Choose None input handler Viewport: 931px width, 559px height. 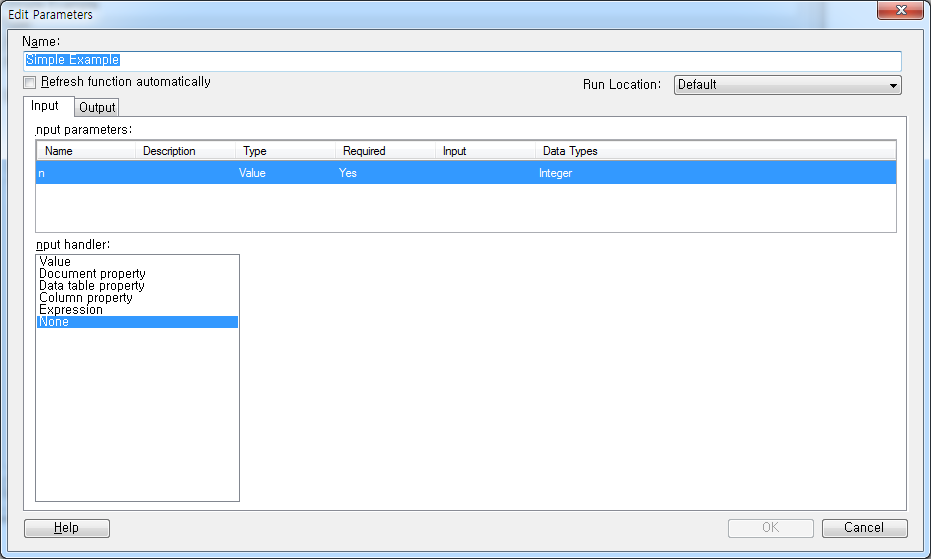[137, 322]
